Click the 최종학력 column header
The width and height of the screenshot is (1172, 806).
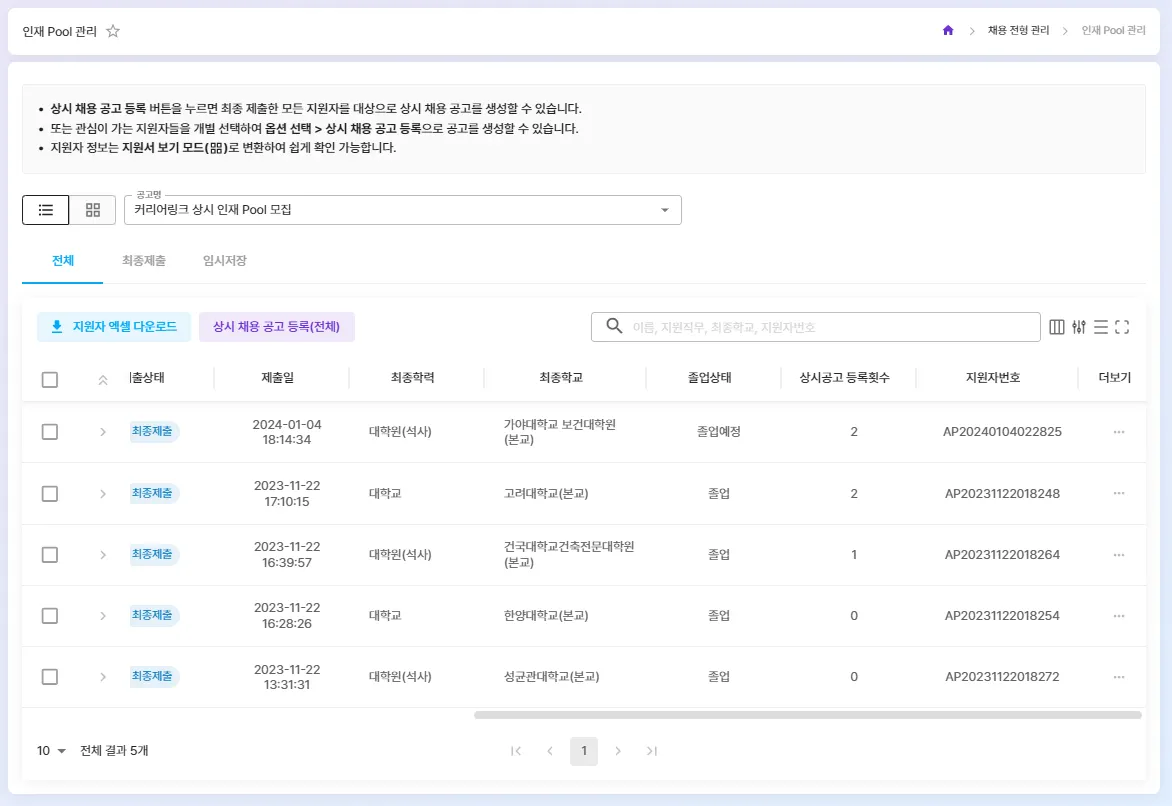point(413,378)
